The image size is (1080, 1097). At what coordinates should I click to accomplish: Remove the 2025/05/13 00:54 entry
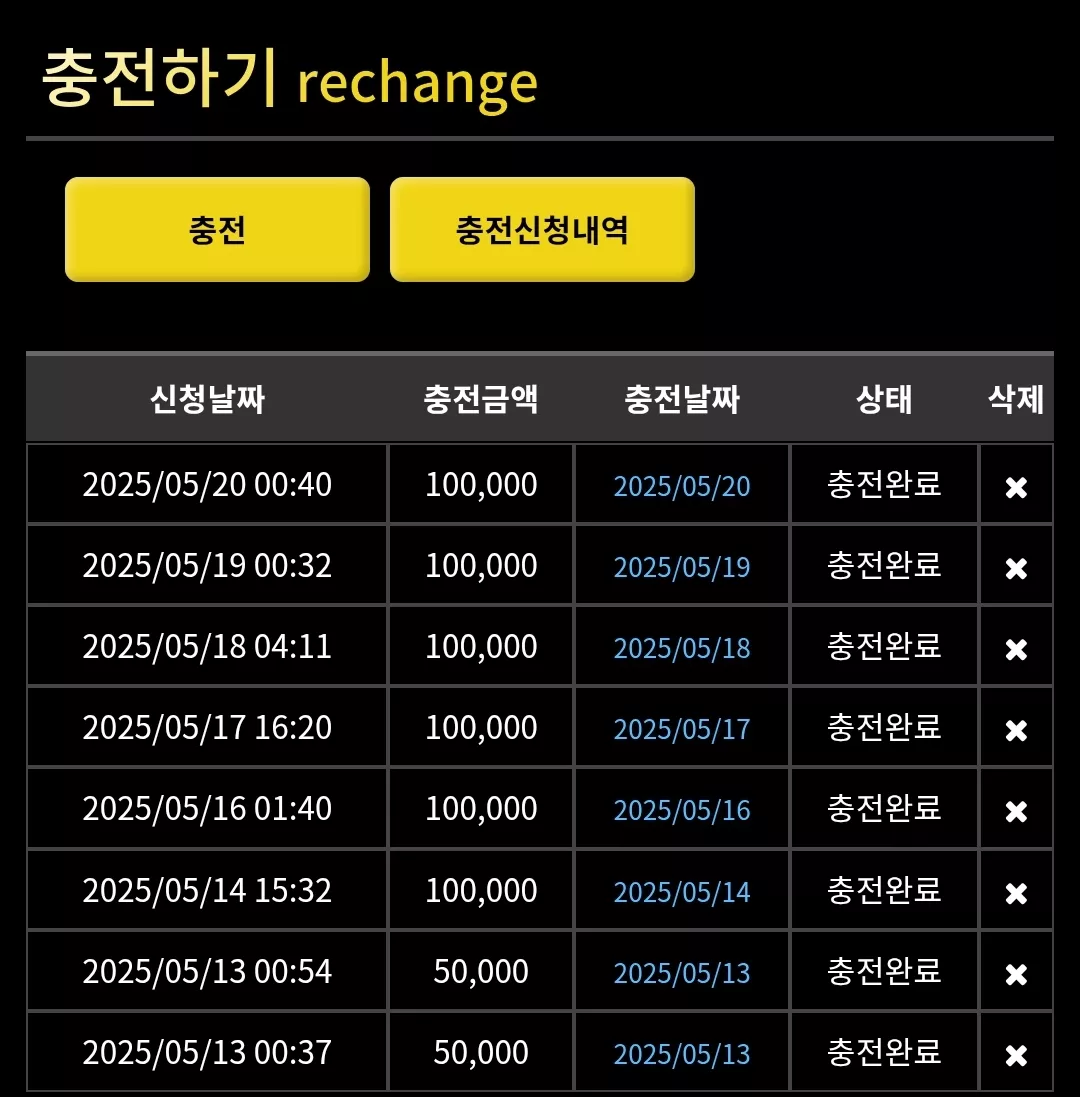(1016, 975)
